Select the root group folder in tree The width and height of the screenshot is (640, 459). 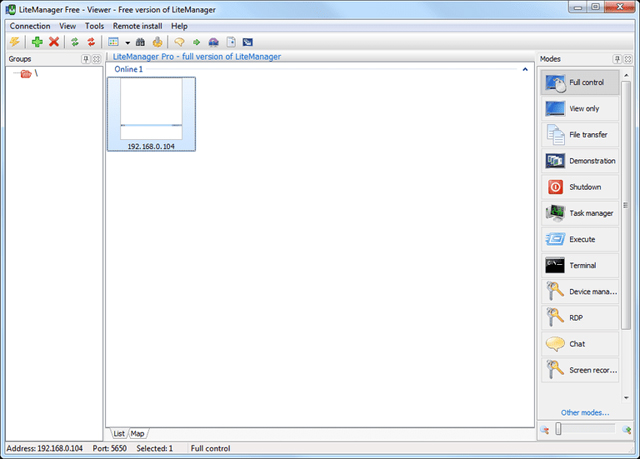tap(26, 74)
